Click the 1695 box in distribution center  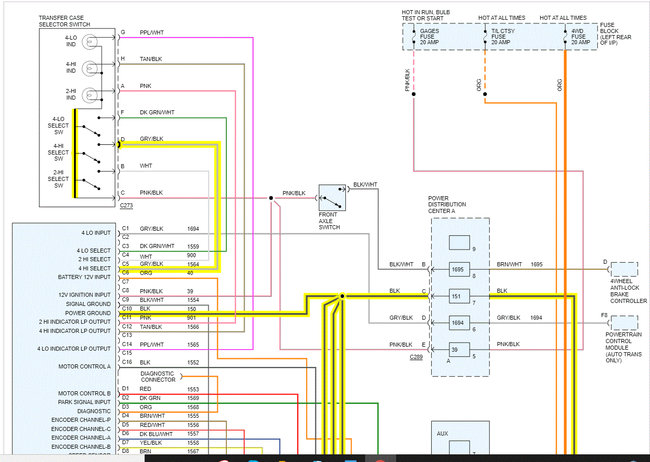point(459,270)
